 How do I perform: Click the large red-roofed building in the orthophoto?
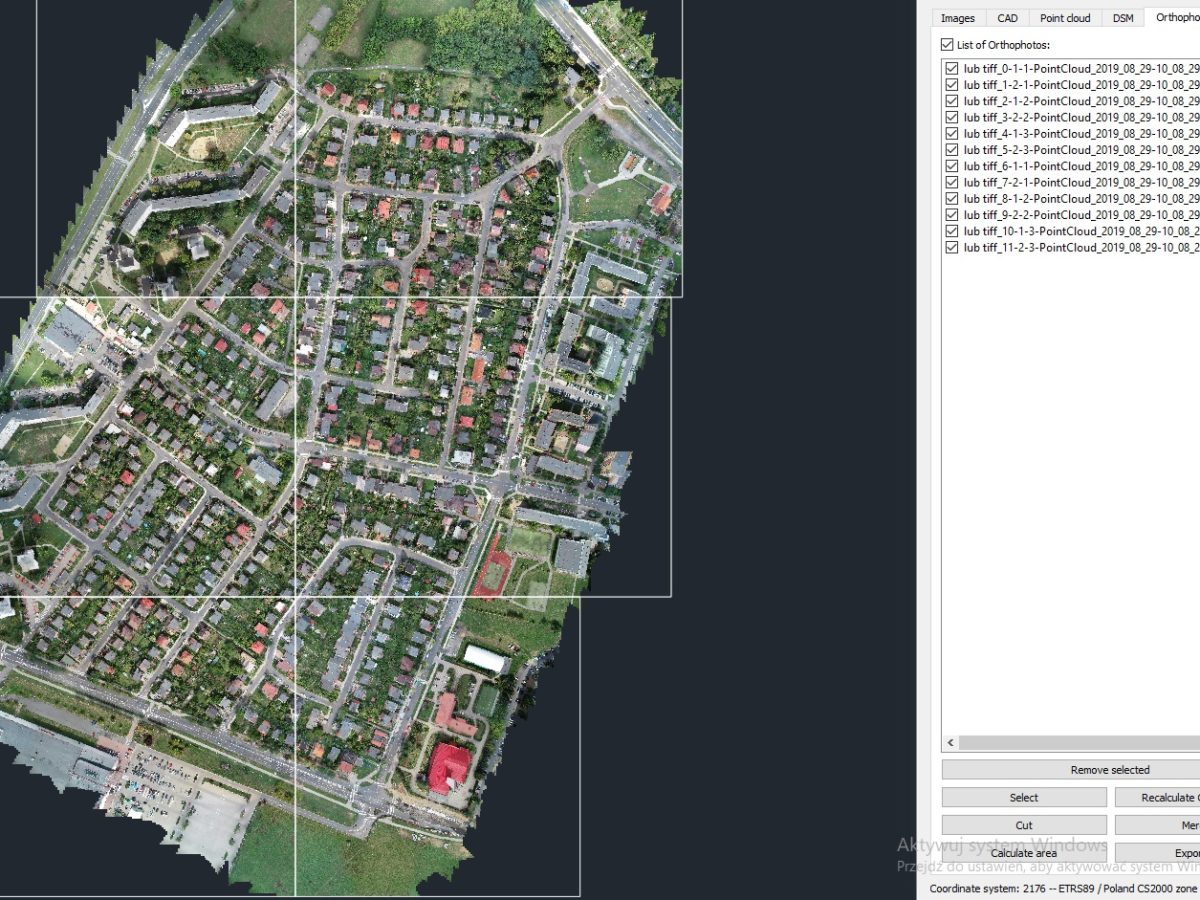point(449,767)
